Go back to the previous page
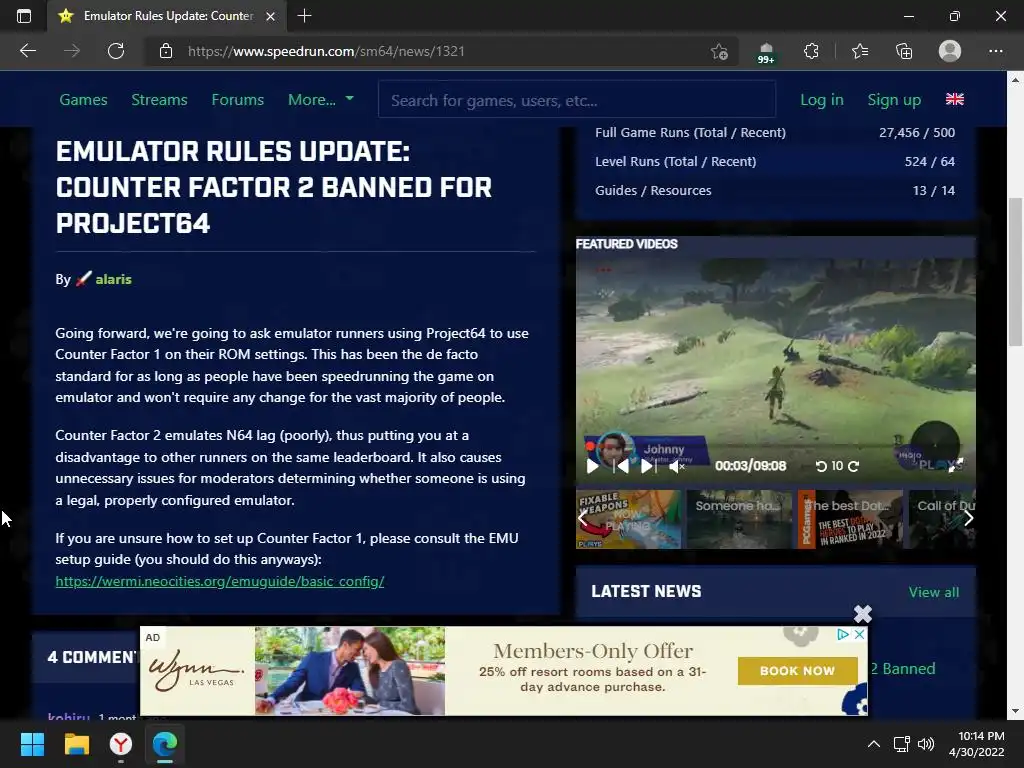The width and height of the screenshot is (1024, 768). (x=27, y=51)
